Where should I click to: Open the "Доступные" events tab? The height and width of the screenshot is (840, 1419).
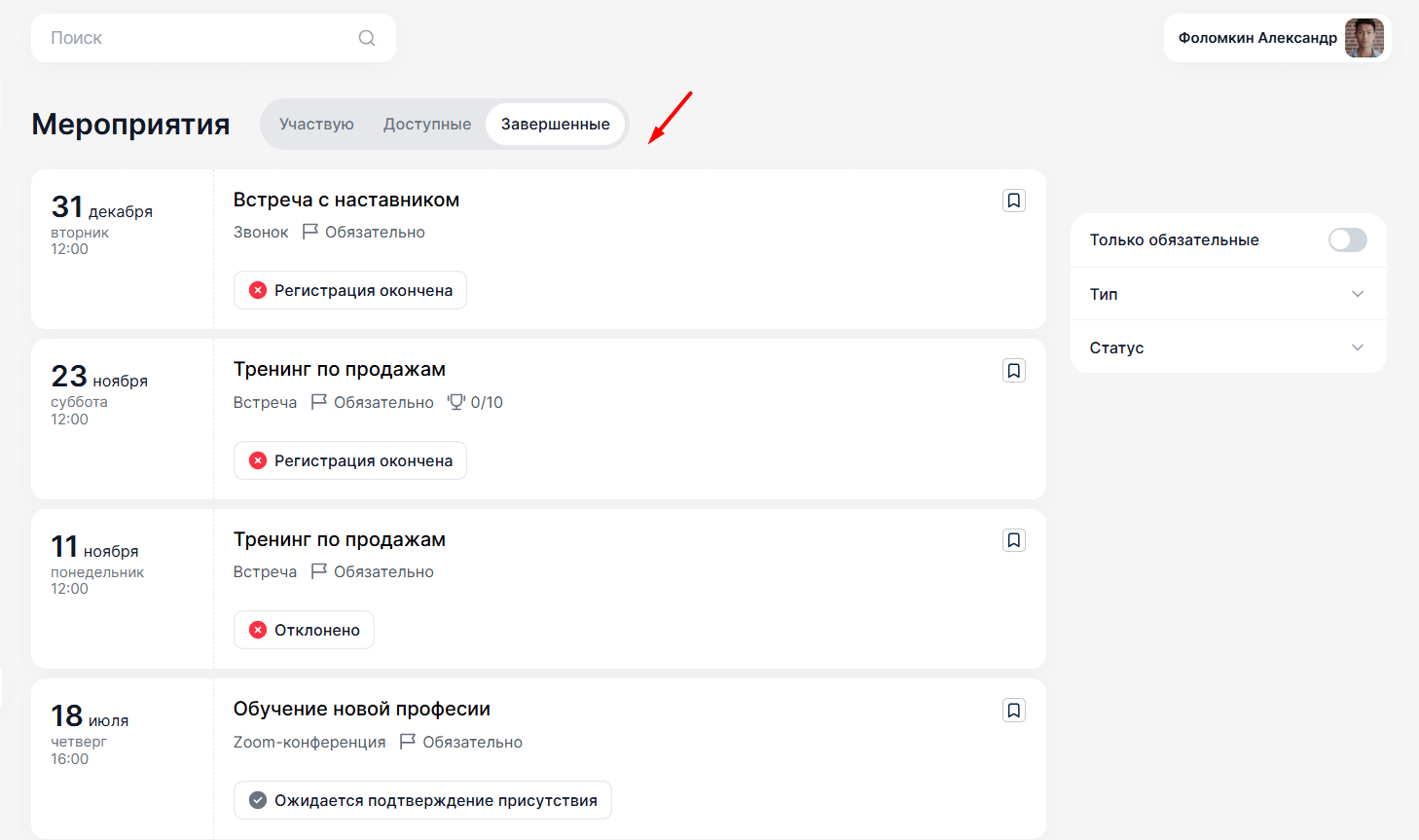point(427,124)
